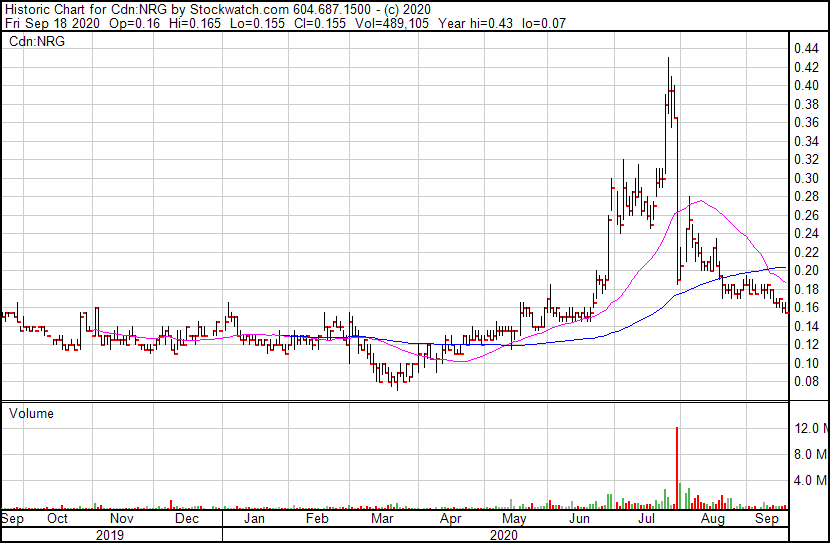The height and width of the screenshot is (543, 830).
Task: Click the Nov month label on the axis
Action: (122, 518)
